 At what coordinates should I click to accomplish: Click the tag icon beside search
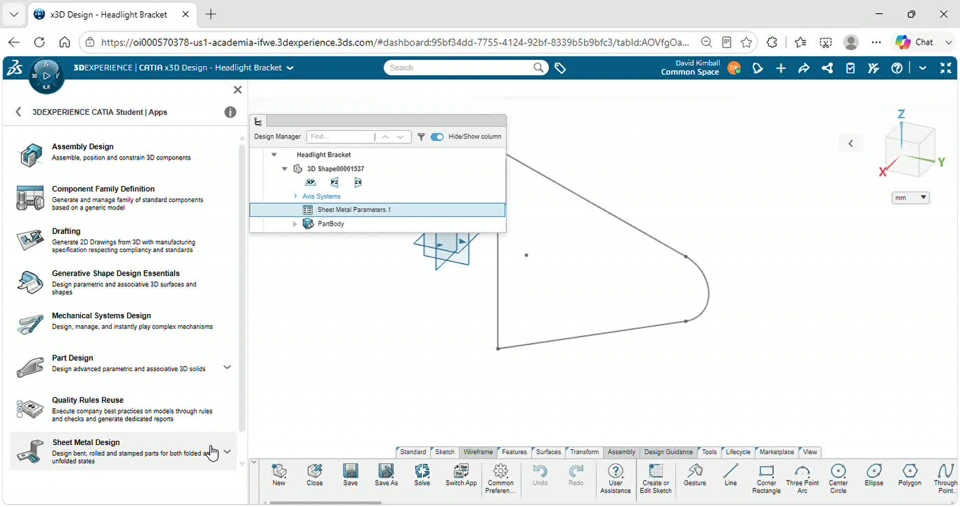coord(560,68)
